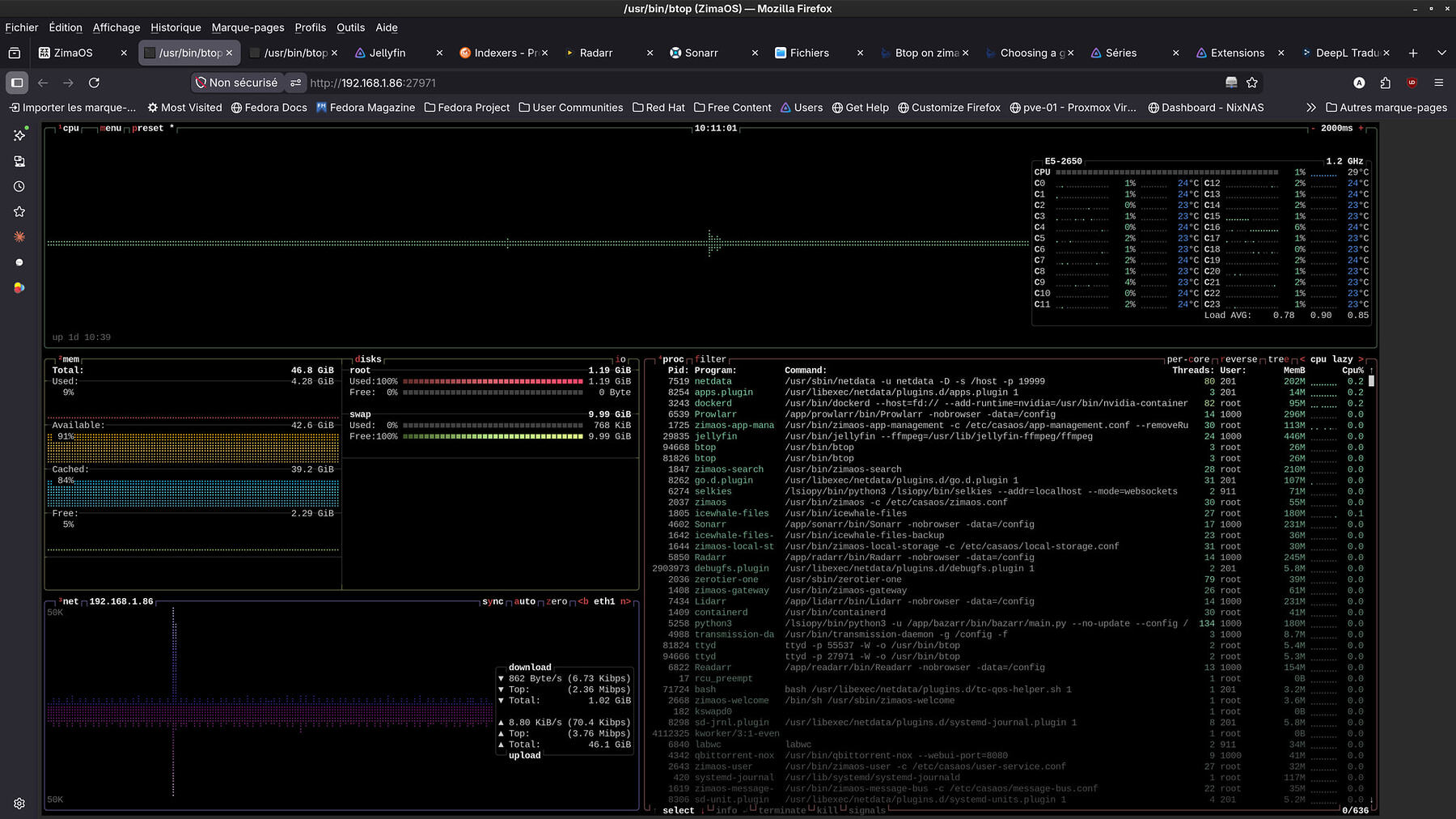Open site permissions icon in address bar
The height and width of the screenshot is (819, 1456).
[296, 83]
